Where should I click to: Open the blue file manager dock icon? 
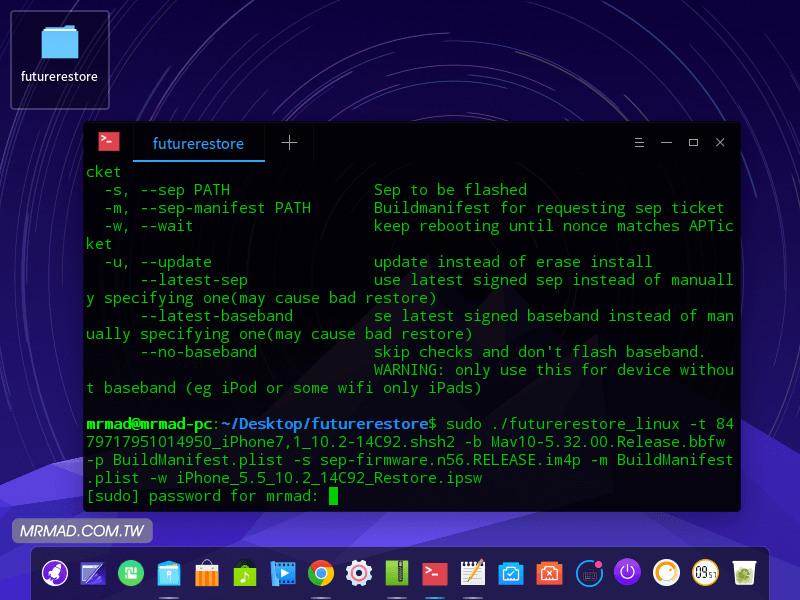click(x=169, y=572)
